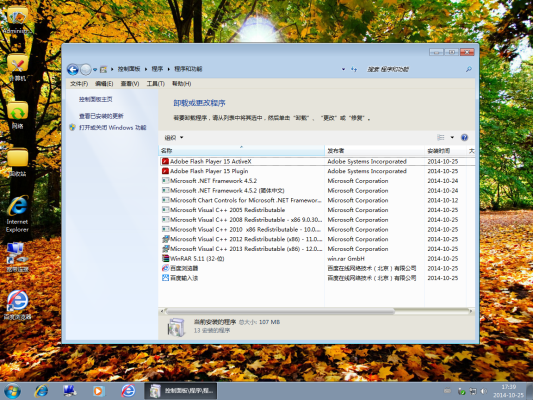
Task: Click the shield icon beside Windows features link
Action: [x=72, y=127]
